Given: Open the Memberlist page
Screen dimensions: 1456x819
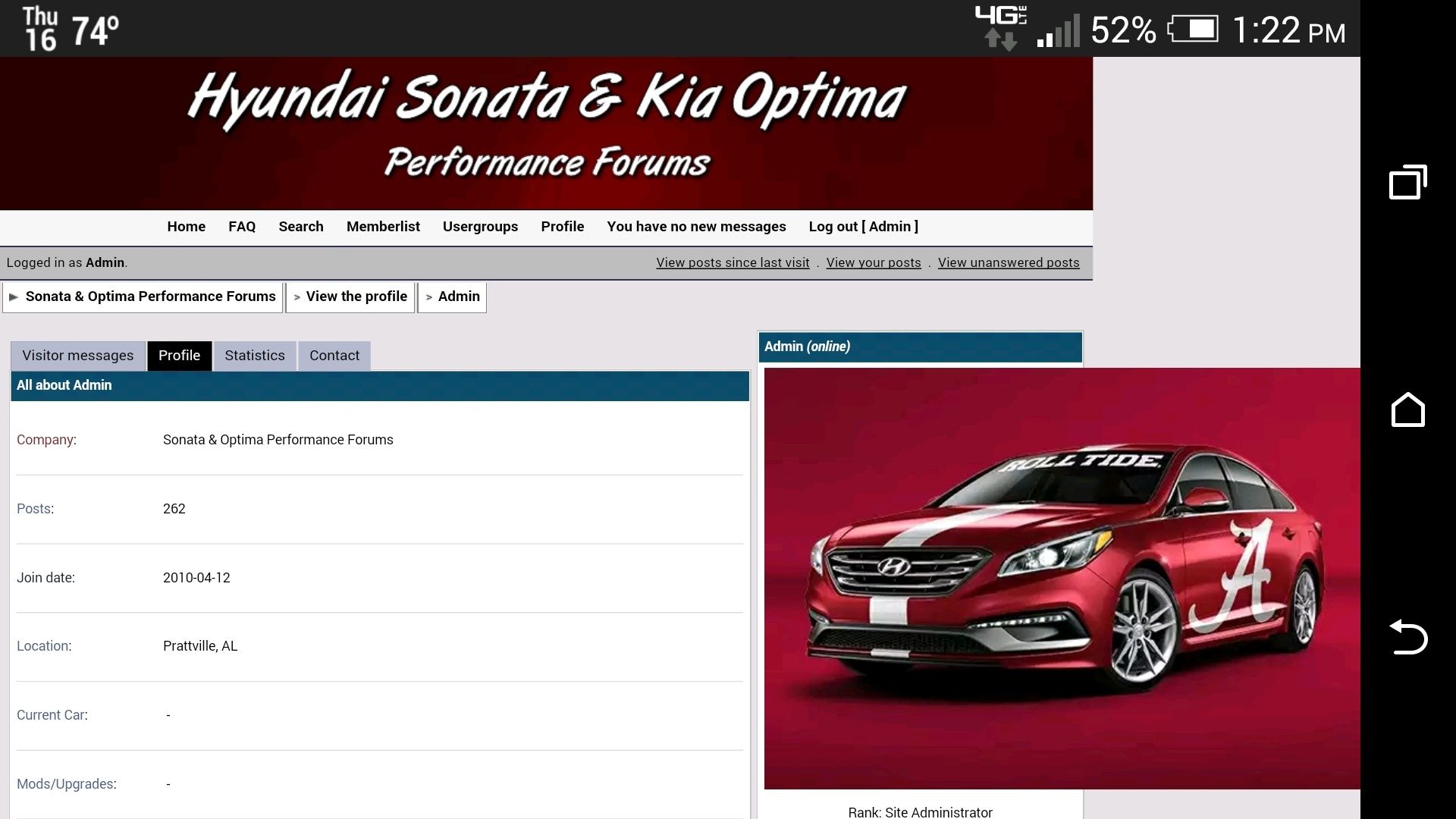Looking at the screenshot, I should tap(383, 227).
